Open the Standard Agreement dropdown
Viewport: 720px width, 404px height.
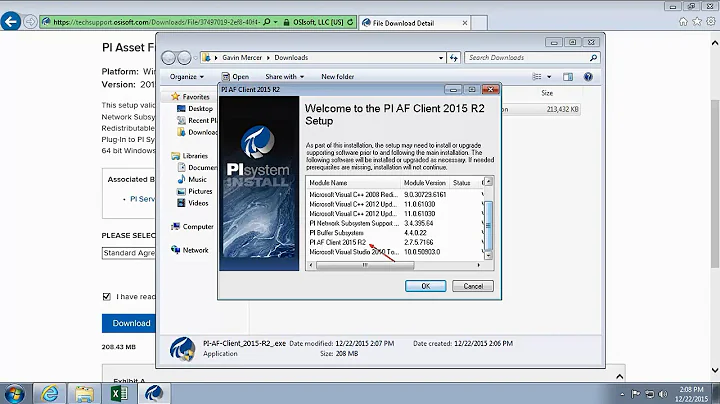coord(129,253)
